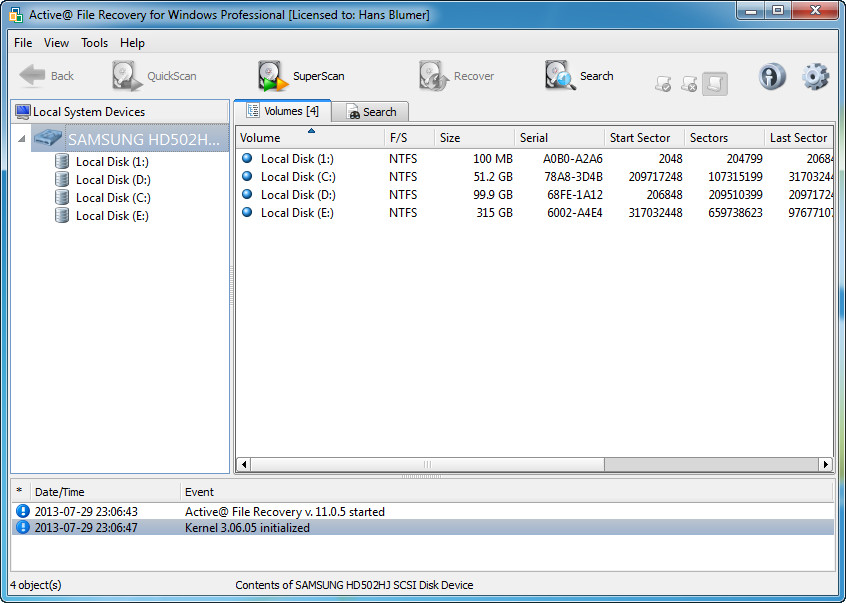This screenshot has width=846, height=603.
Task: Click the size value 99.9 GB
Action: (x=493, y=194)
